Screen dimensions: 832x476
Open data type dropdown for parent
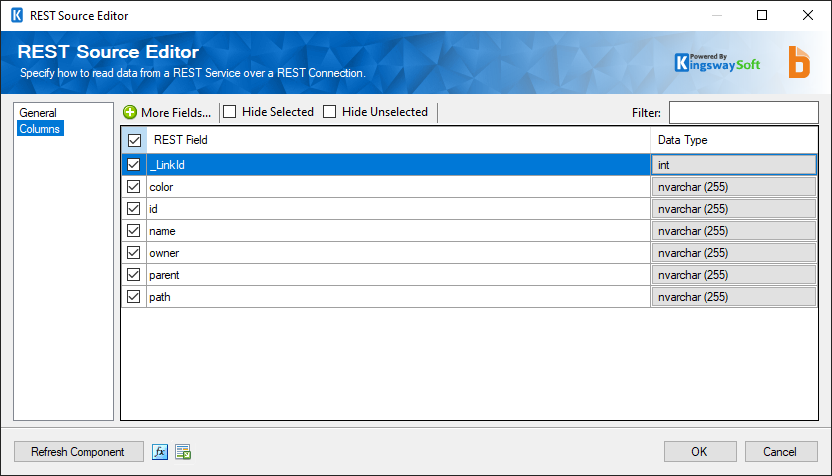(734, 275)
